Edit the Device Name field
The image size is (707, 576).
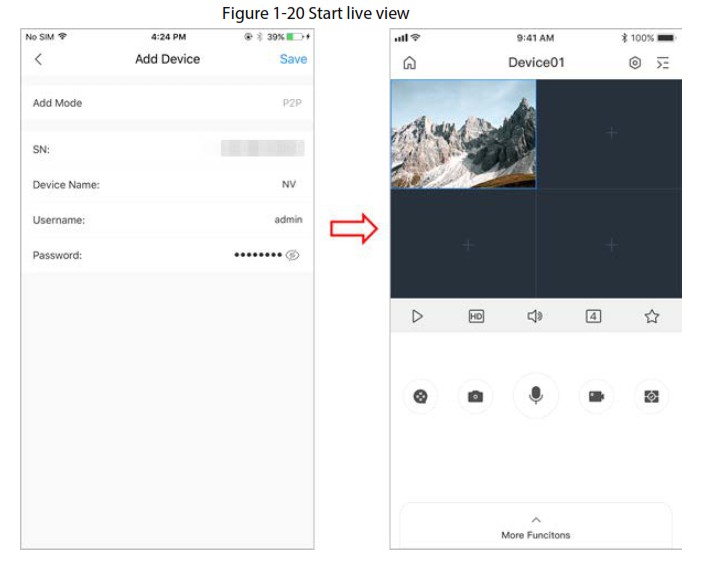pos(168,184)
